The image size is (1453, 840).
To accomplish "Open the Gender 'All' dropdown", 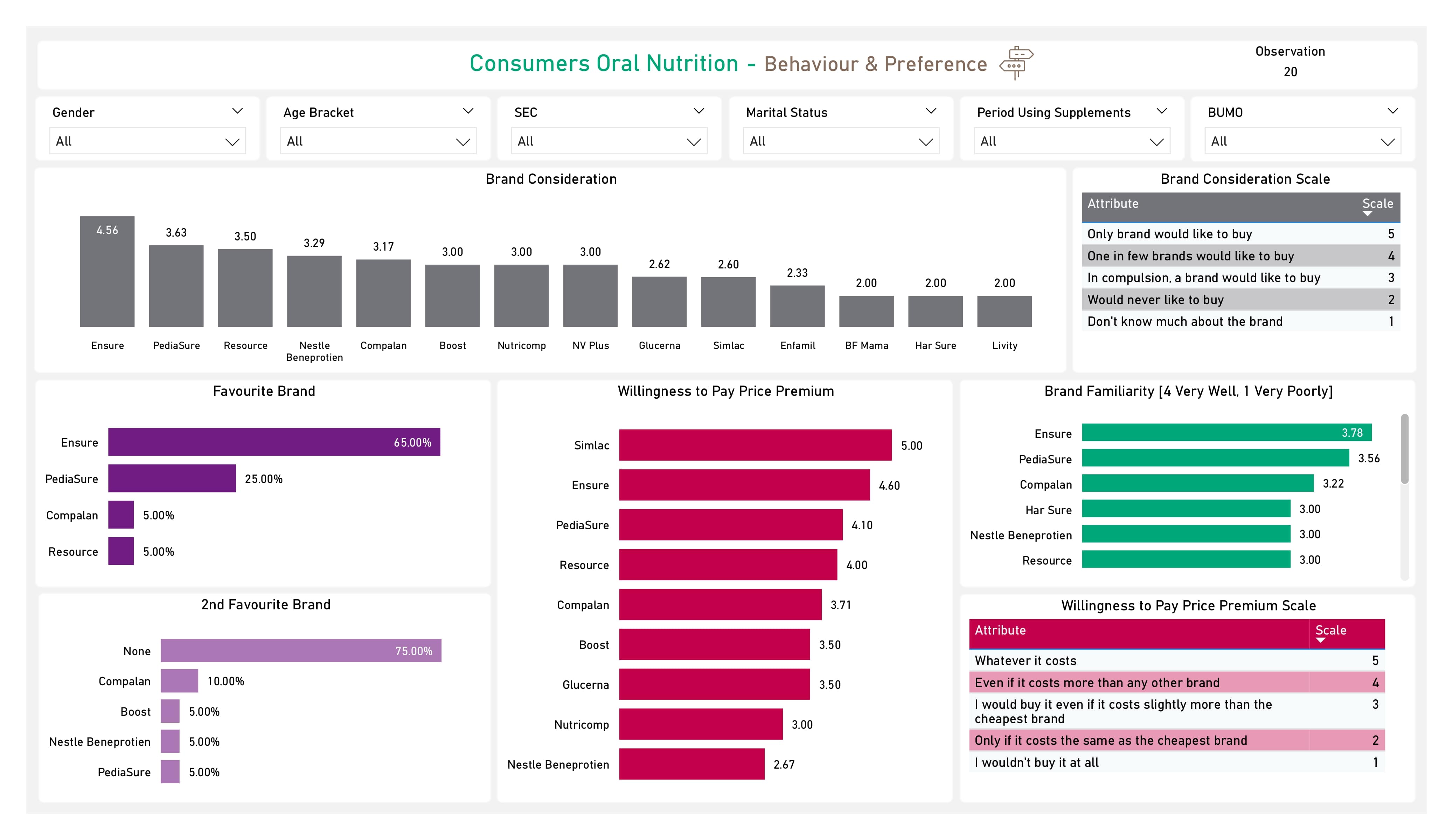I will pyautogui.click(x=148, y=141).
